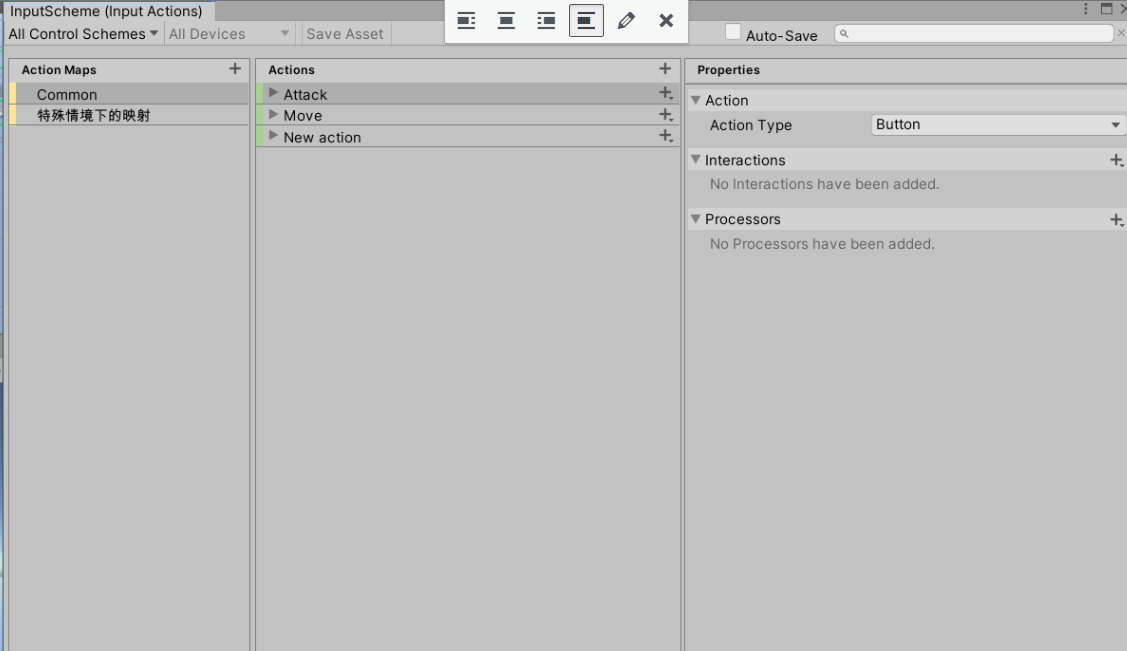Toggle the centered alignment option
Viewport: 1127px width, 651px height.
pos(506,20)
